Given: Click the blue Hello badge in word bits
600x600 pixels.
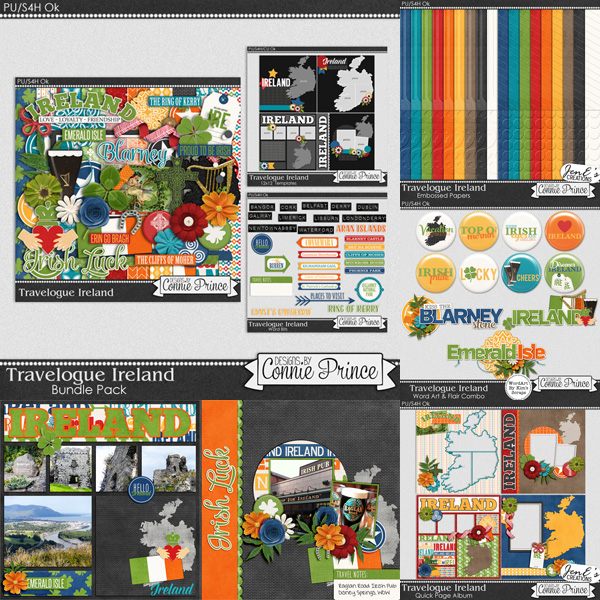Looking at the screenshot, I should pos(262,244).
